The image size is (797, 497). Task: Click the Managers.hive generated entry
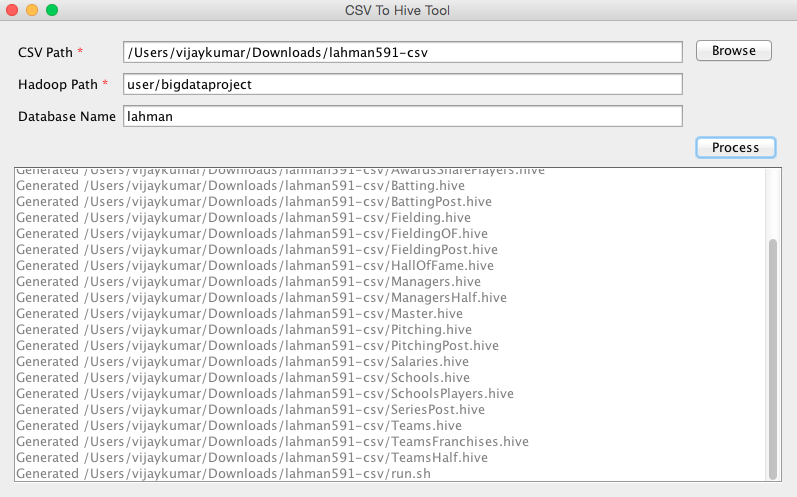[250, 282]
